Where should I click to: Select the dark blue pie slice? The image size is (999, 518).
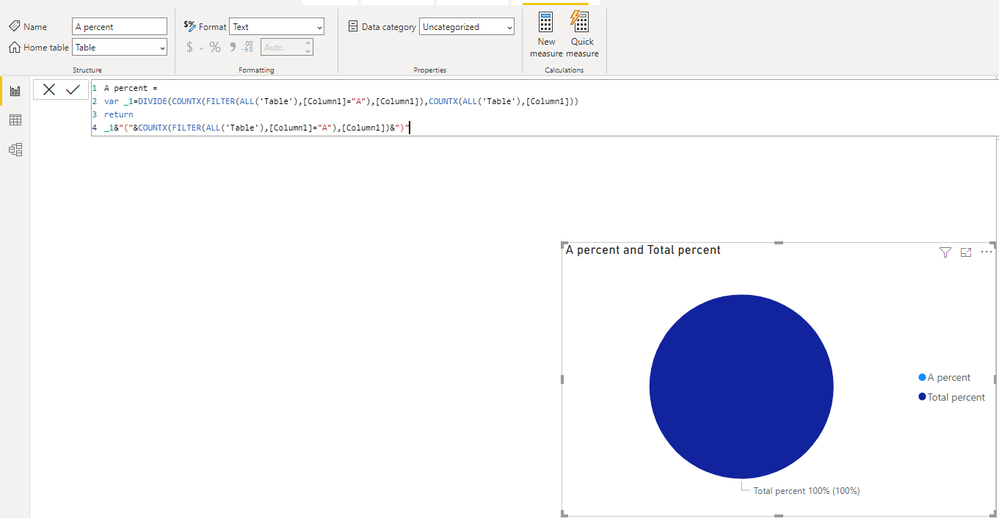741,386
